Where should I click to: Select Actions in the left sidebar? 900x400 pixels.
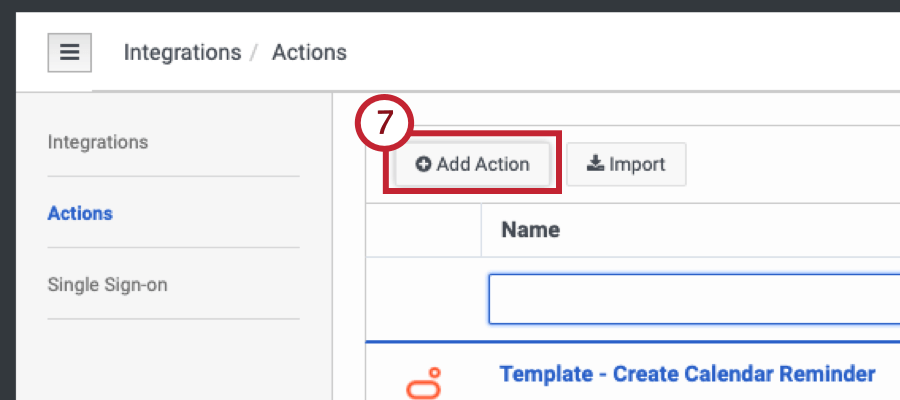[80, 213]
